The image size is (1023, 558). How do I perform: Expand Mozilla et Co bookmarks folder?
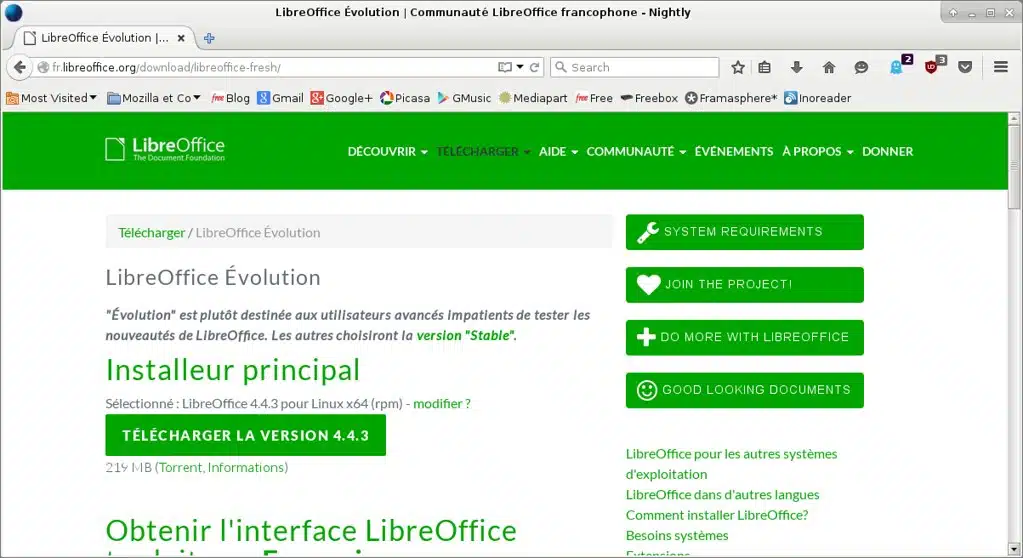tap(153, 98)
